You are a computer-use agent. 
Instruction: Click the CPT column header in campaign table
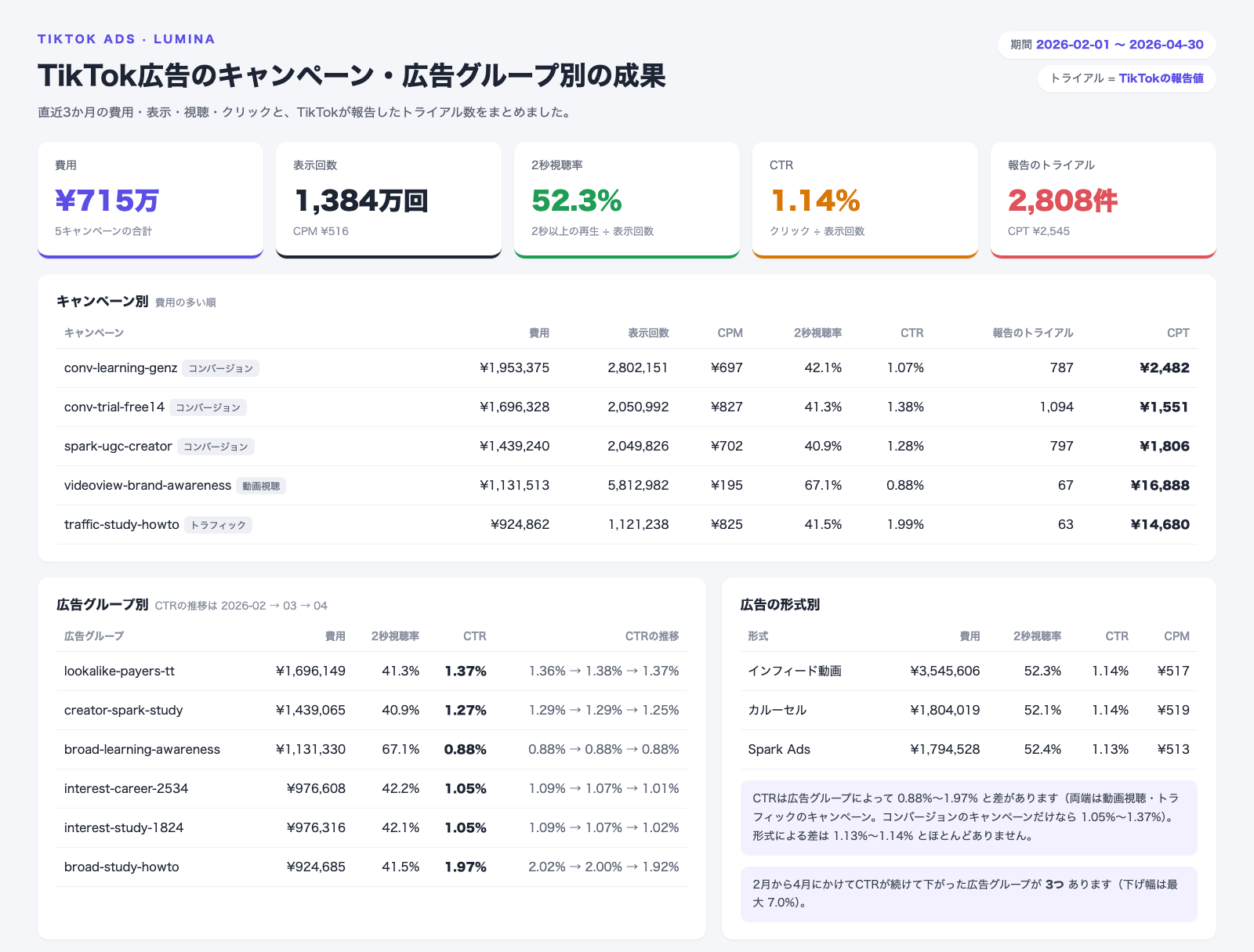pyautogui.click(x=1178, y=333)
